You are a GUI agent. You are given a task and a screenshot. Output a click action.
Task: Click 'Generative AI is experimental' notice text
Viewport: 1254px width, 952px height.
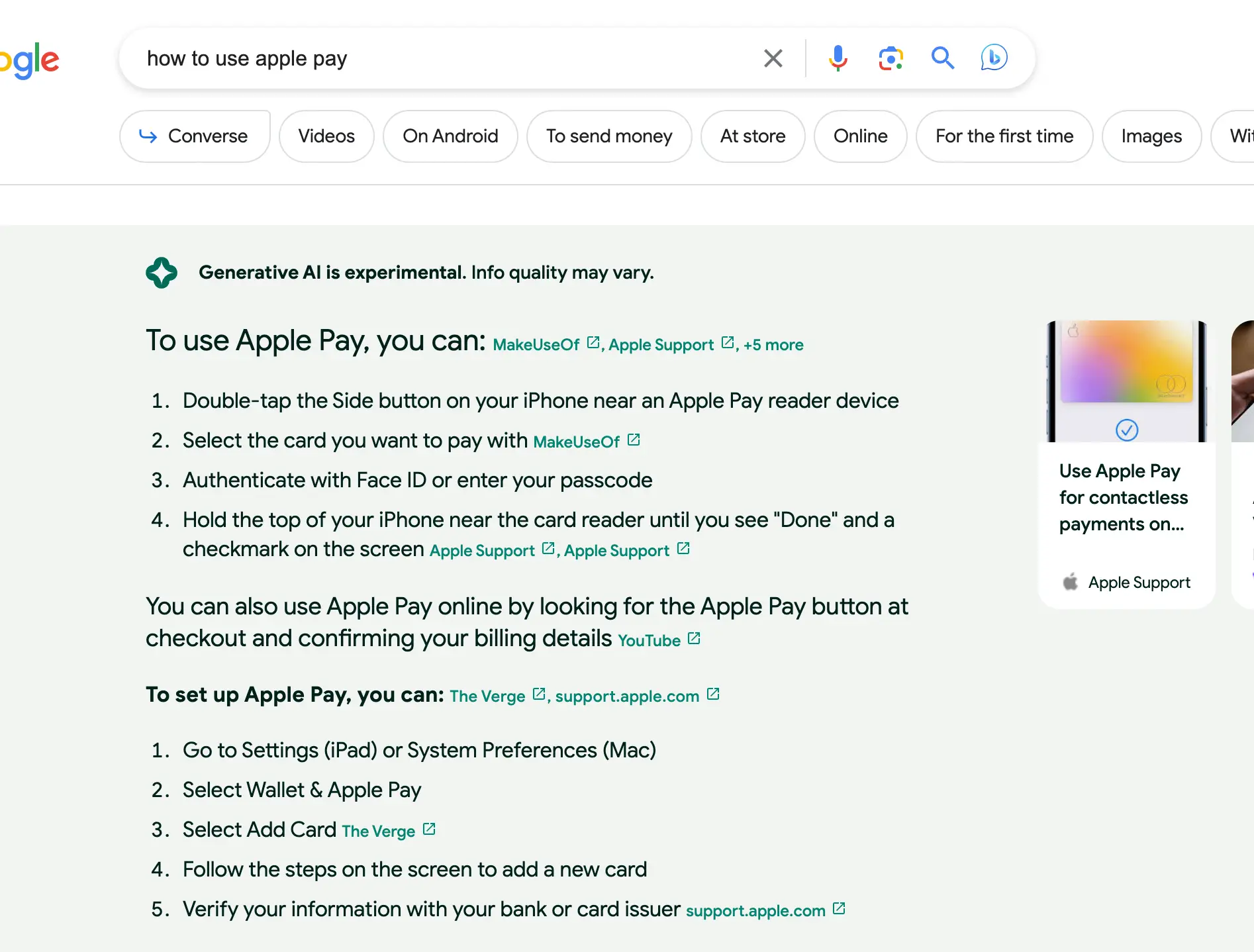(426, 273)
